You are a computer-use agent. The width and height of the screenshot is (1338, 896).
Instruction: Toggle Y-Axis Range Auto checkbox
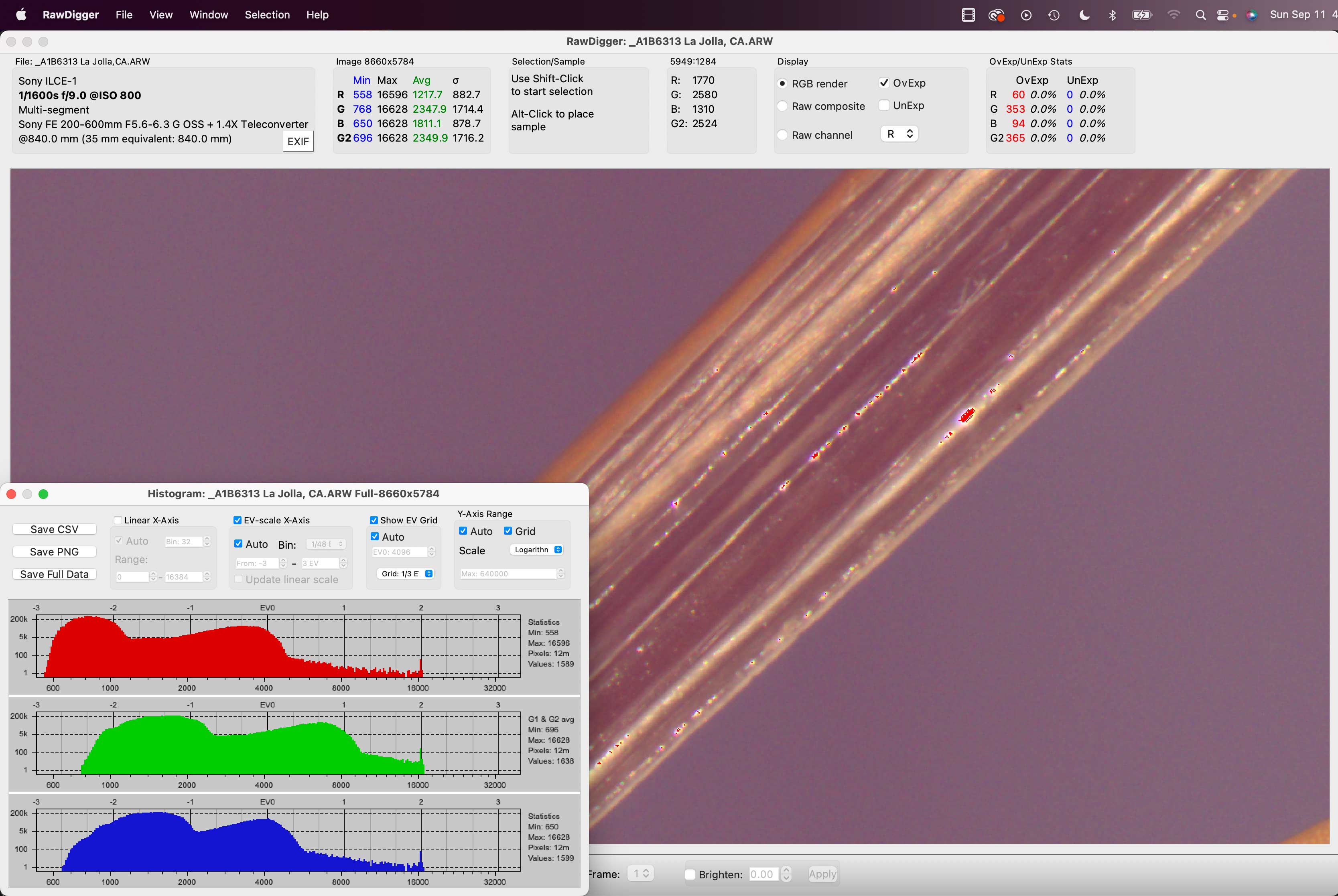point(463,531)
